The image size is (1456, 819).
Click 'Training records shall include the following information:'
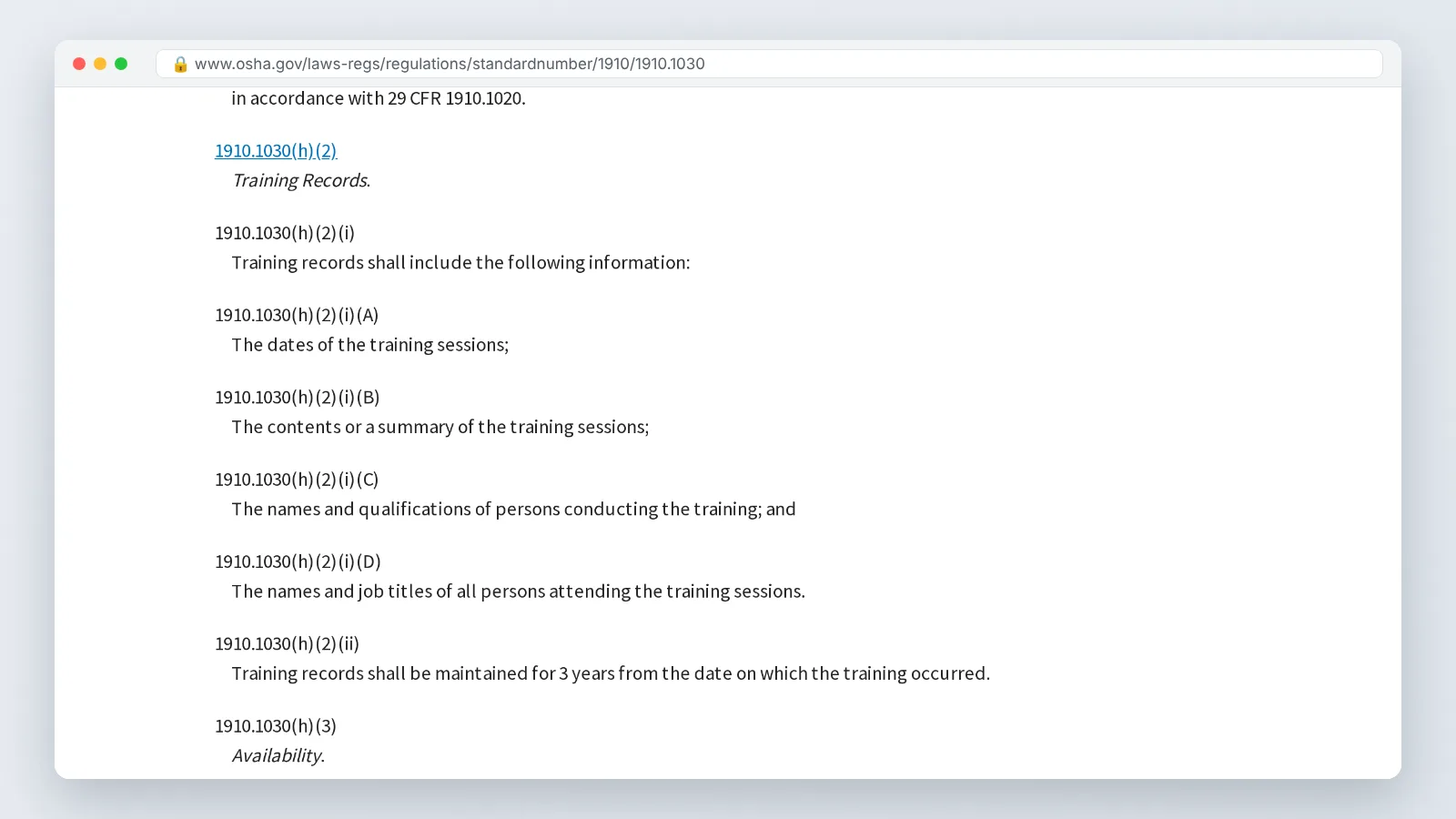click(460, 263)
